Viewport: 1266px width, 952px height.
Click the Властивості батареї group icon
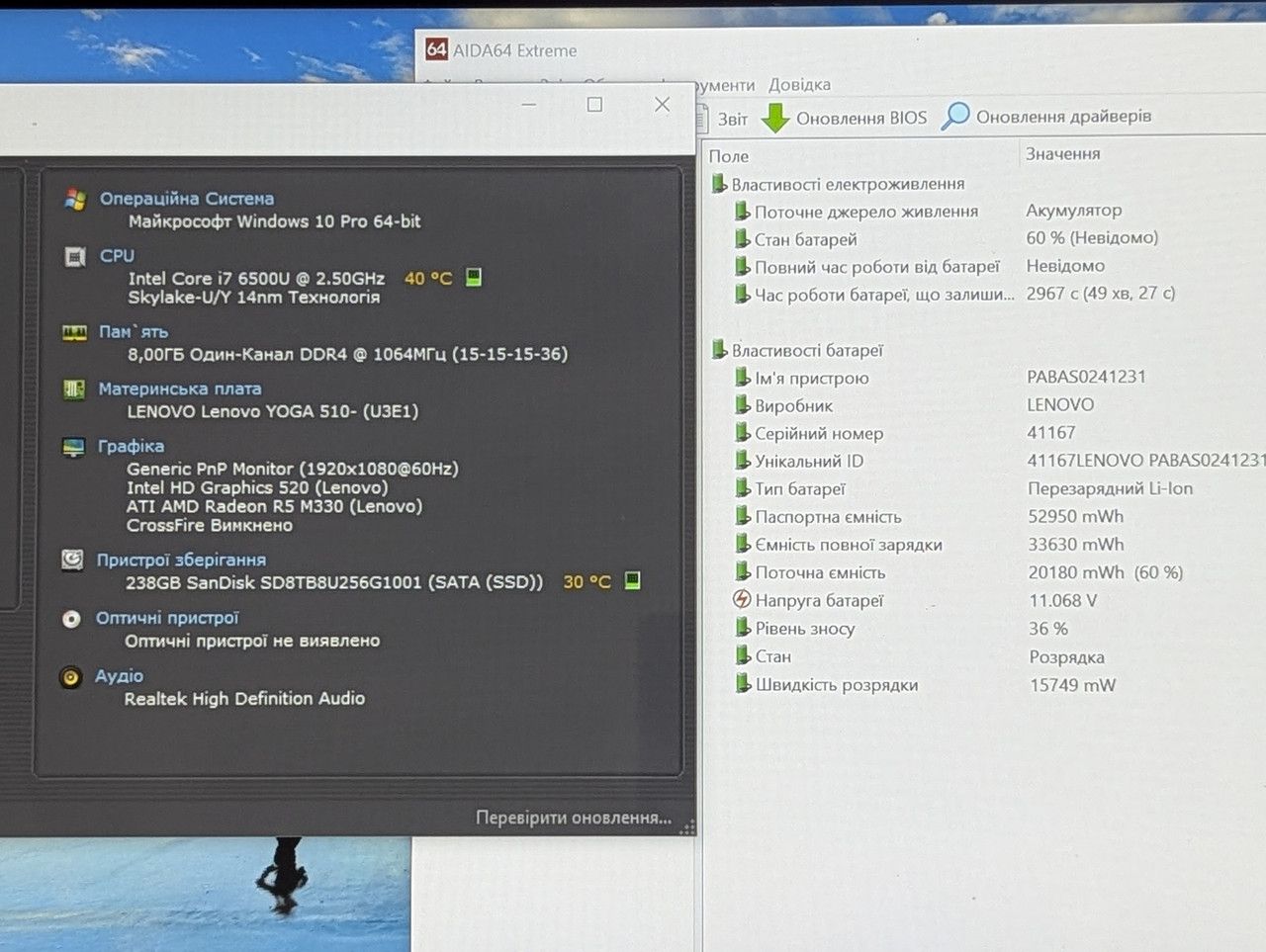click(x=720, y=350)
